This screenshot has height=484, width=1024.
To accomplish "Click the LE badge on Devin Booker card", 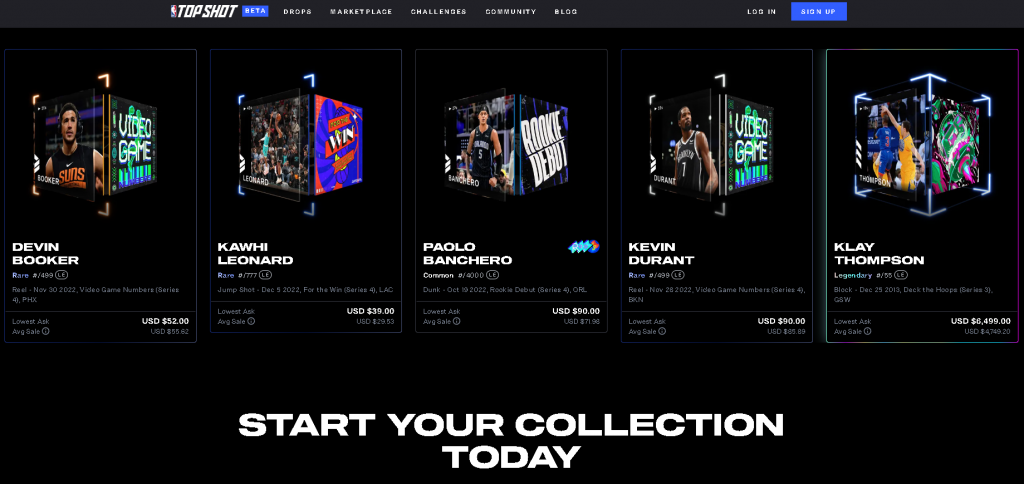I will tap(61, 275).
